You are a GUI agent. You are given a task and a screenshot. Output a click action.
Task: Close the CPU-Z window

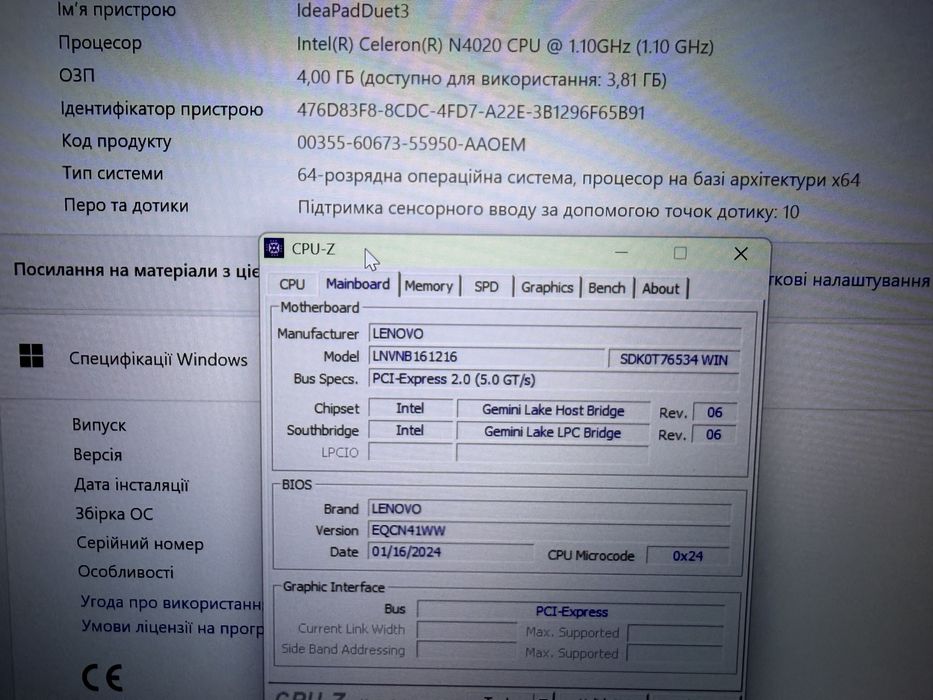(741, 254)
